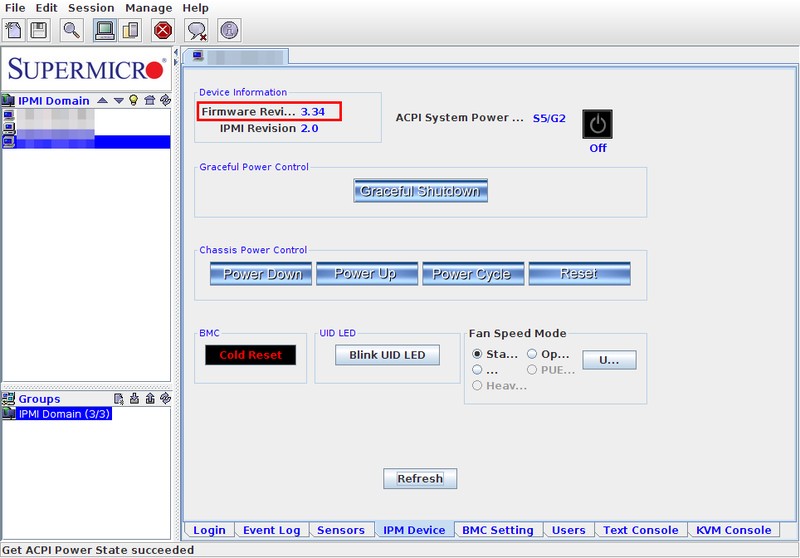Click the upload arrow icon in Groups header
Screen dimensions: 800x558
[x=150, y=398]
